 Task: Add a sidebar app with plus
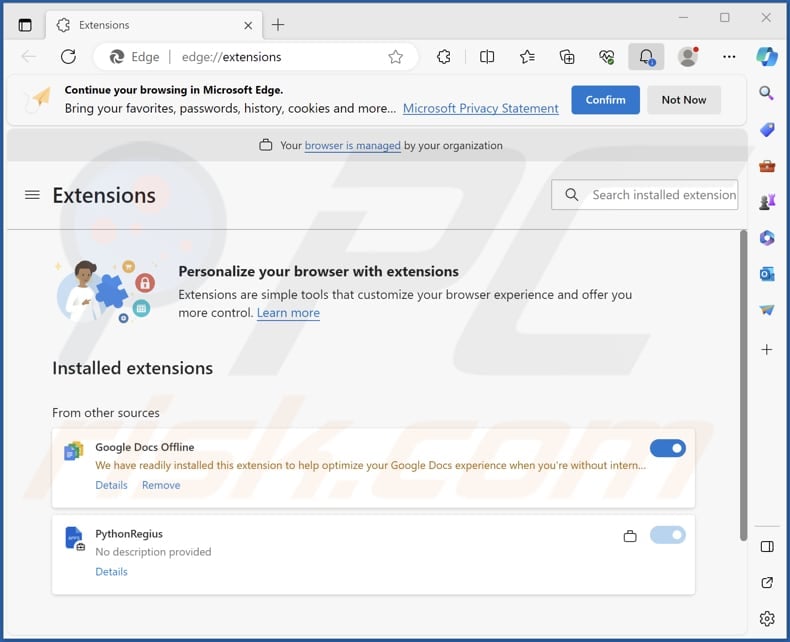coord(767,349)
